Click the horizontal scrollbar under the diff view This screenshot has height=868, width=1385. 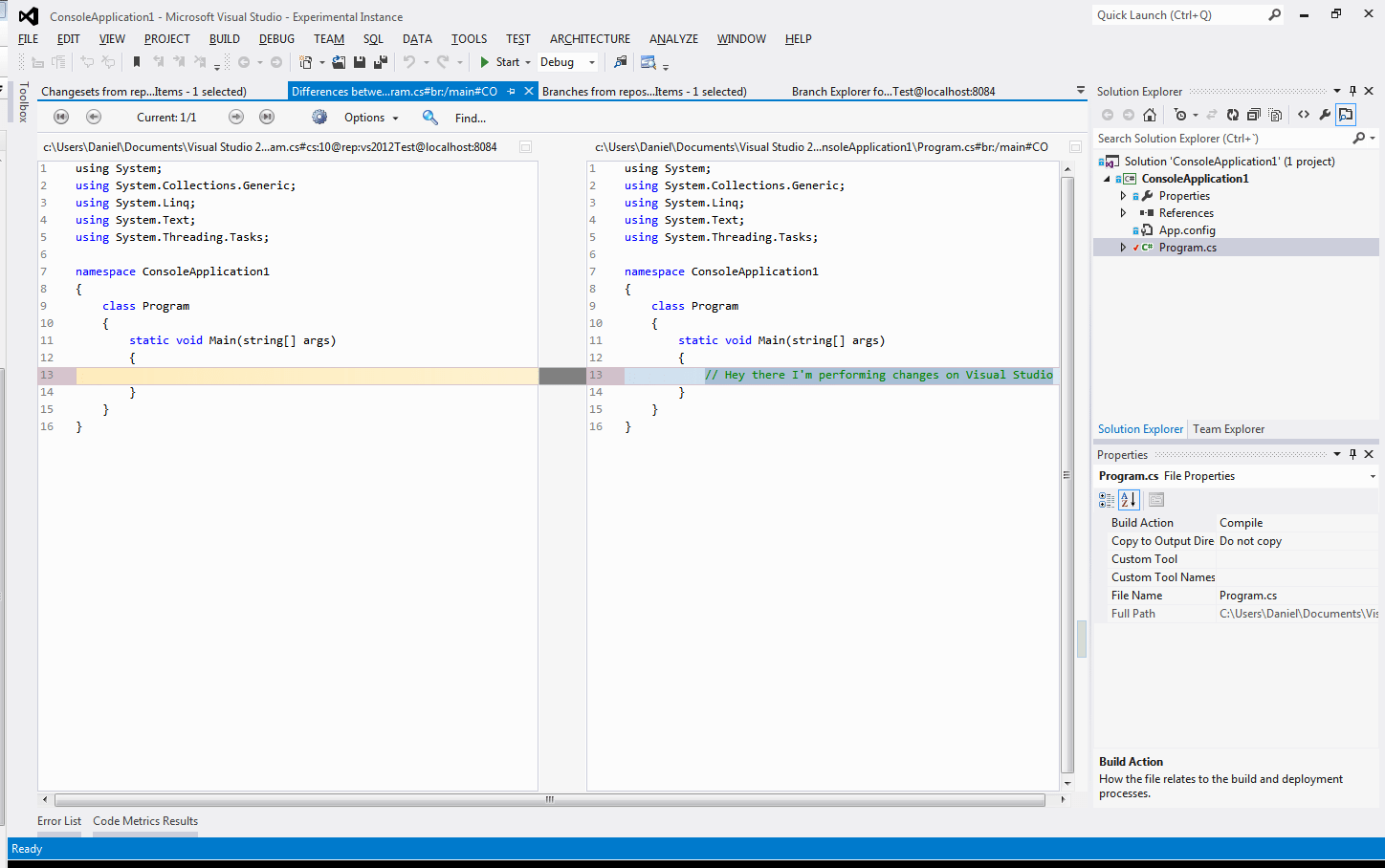(x=549, y=800)
